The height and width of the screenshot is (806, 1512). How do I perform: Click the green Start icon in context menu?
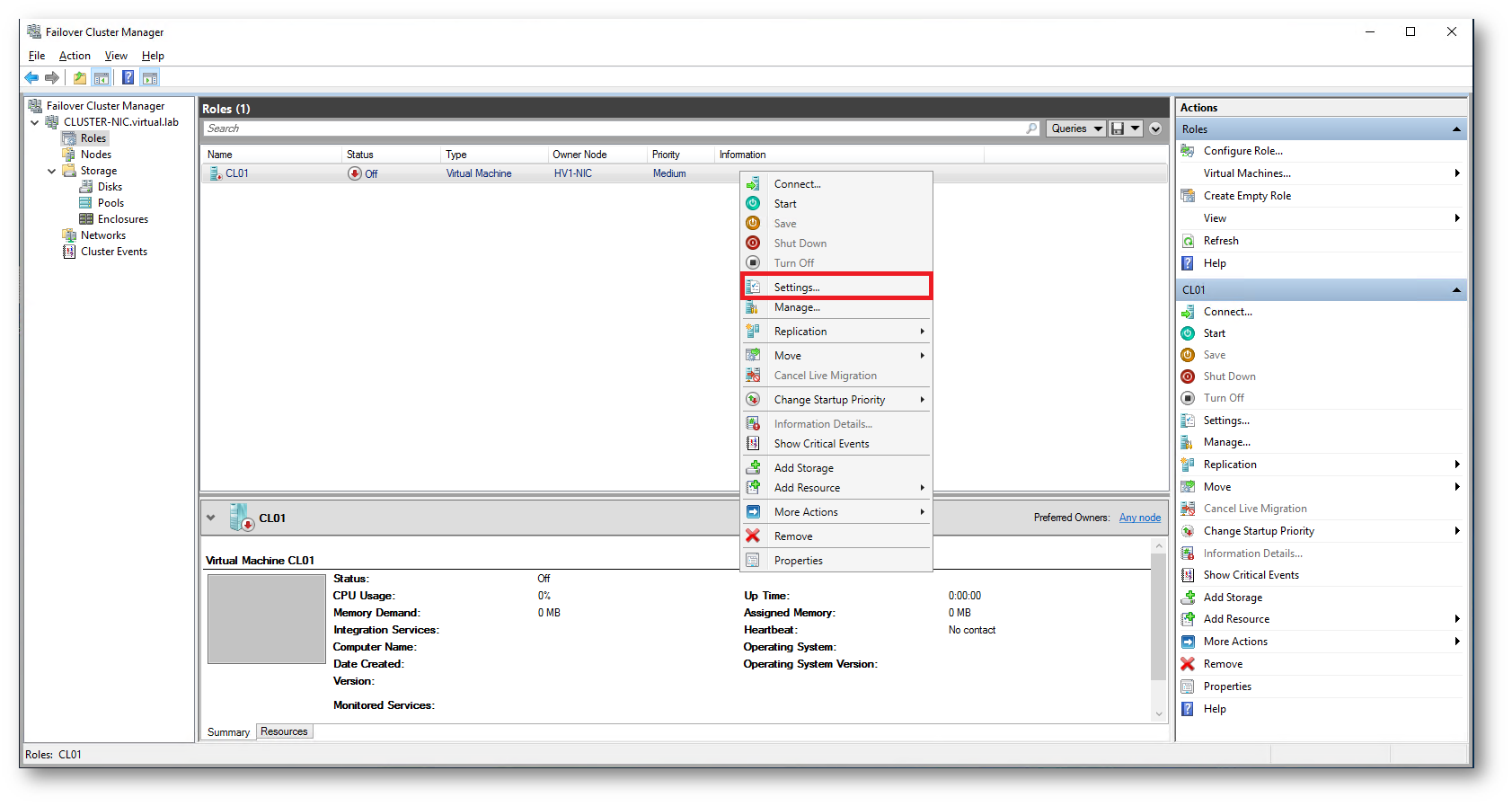[x=753, y=204]
